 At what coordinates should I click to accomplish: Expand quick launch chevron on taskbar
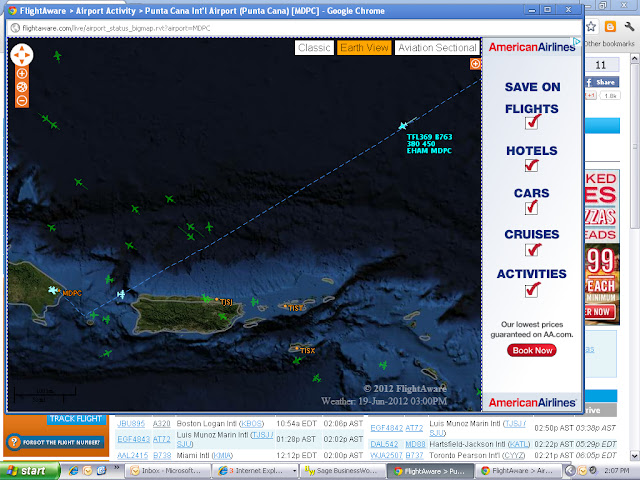[117, 468]
